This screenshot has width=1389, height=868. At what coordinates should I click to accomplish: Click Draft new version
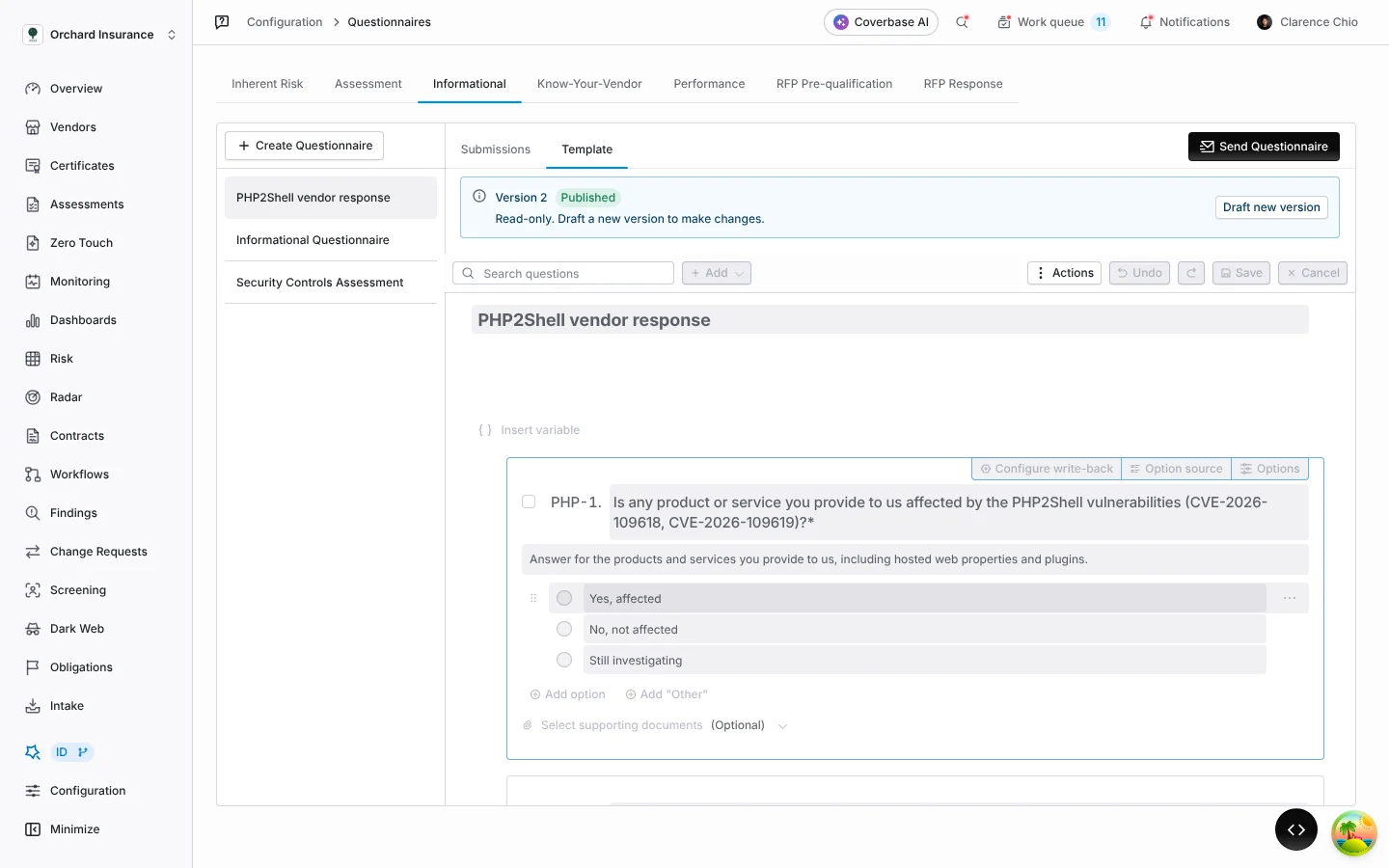click(x=1271, y=207)
